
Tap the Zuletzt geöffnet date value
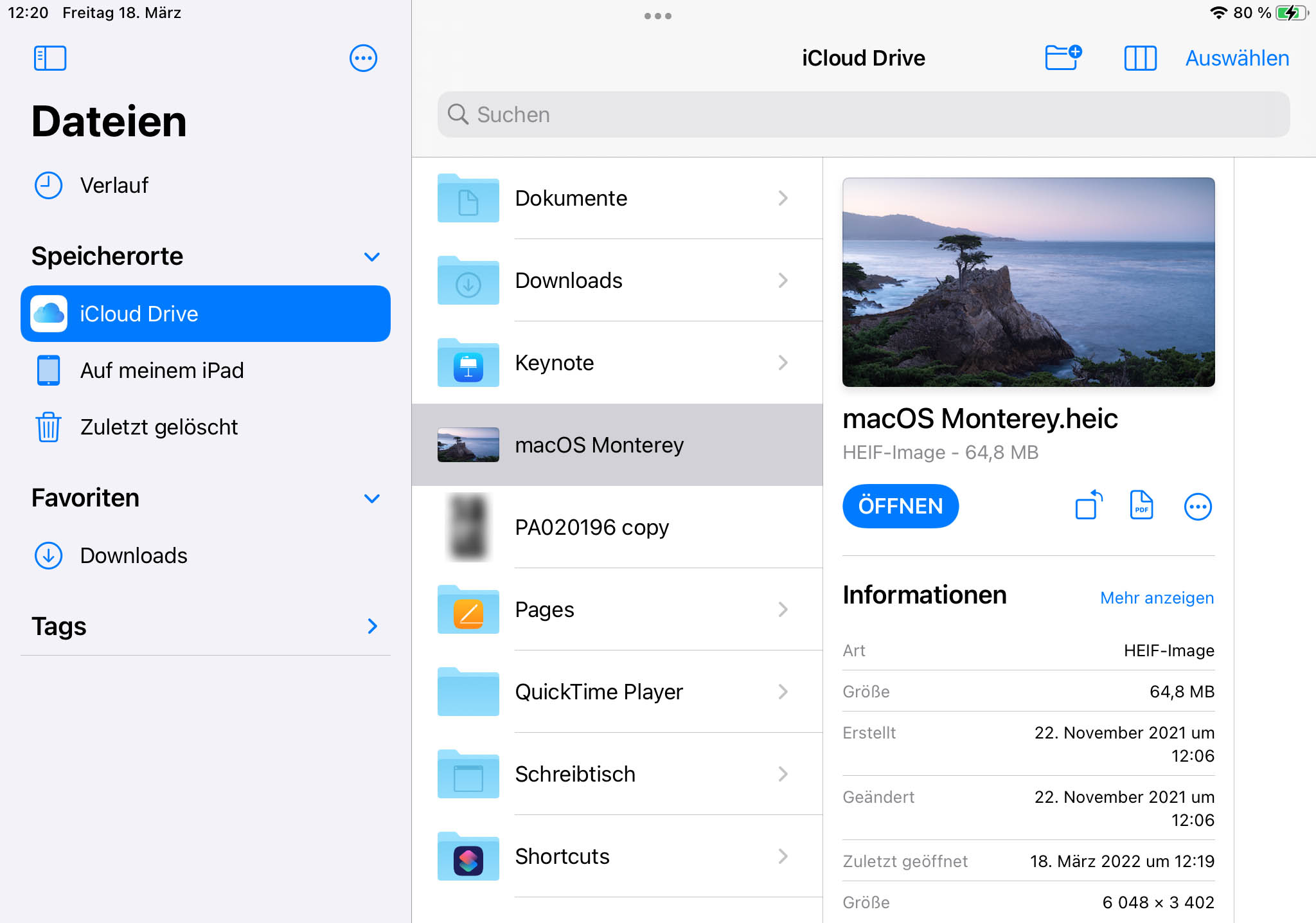pyautogui.click(x=1122, y=861)
